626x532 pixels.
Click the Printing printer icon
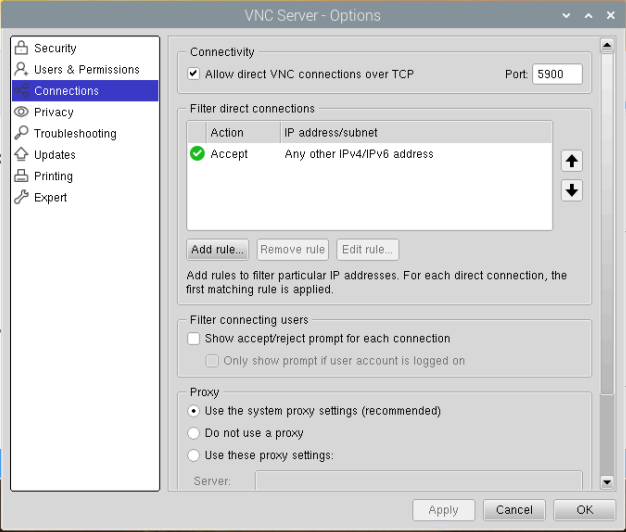point(21,176)
